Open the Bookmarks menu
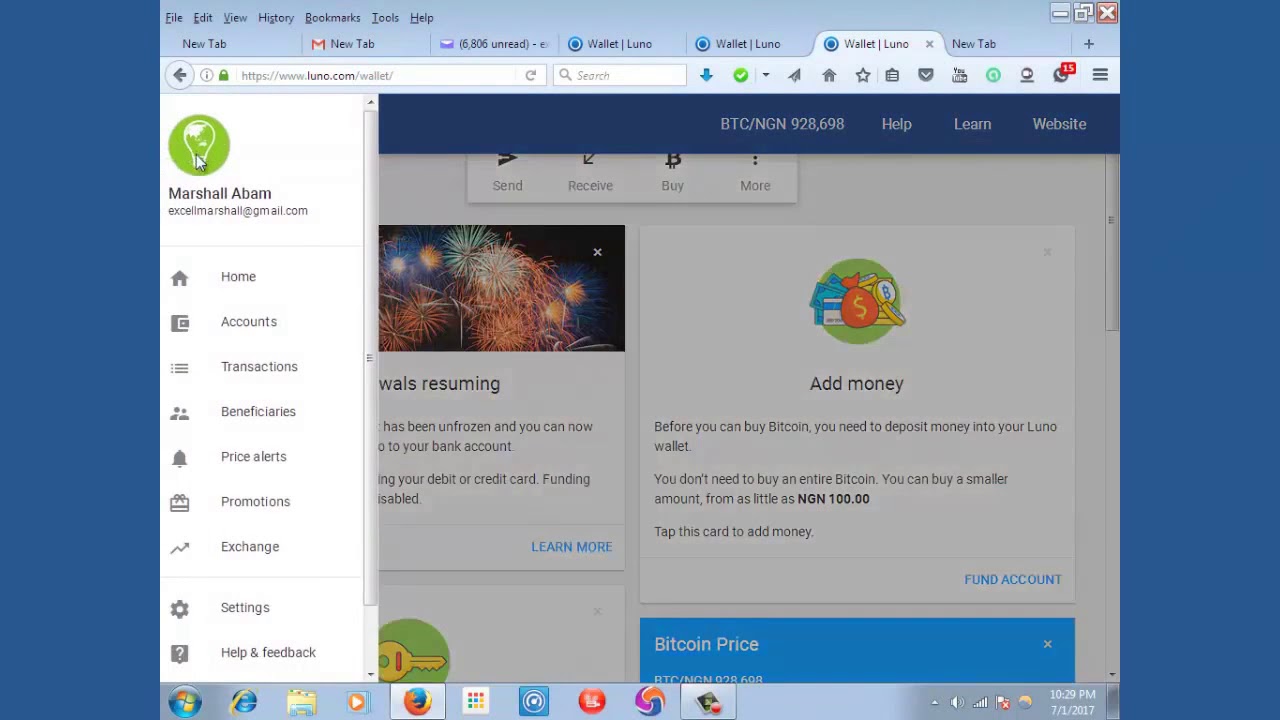This screenshot has width=1280, height=720. pos(332,18)
